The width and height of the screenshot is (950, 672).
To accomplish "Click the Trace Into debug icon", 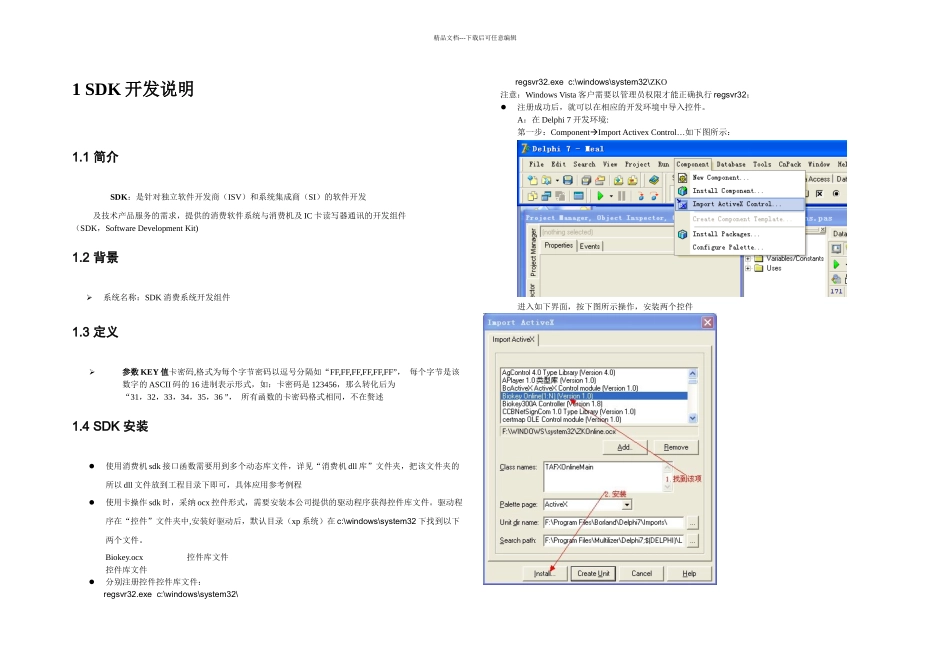I will [x=640, y=196].
